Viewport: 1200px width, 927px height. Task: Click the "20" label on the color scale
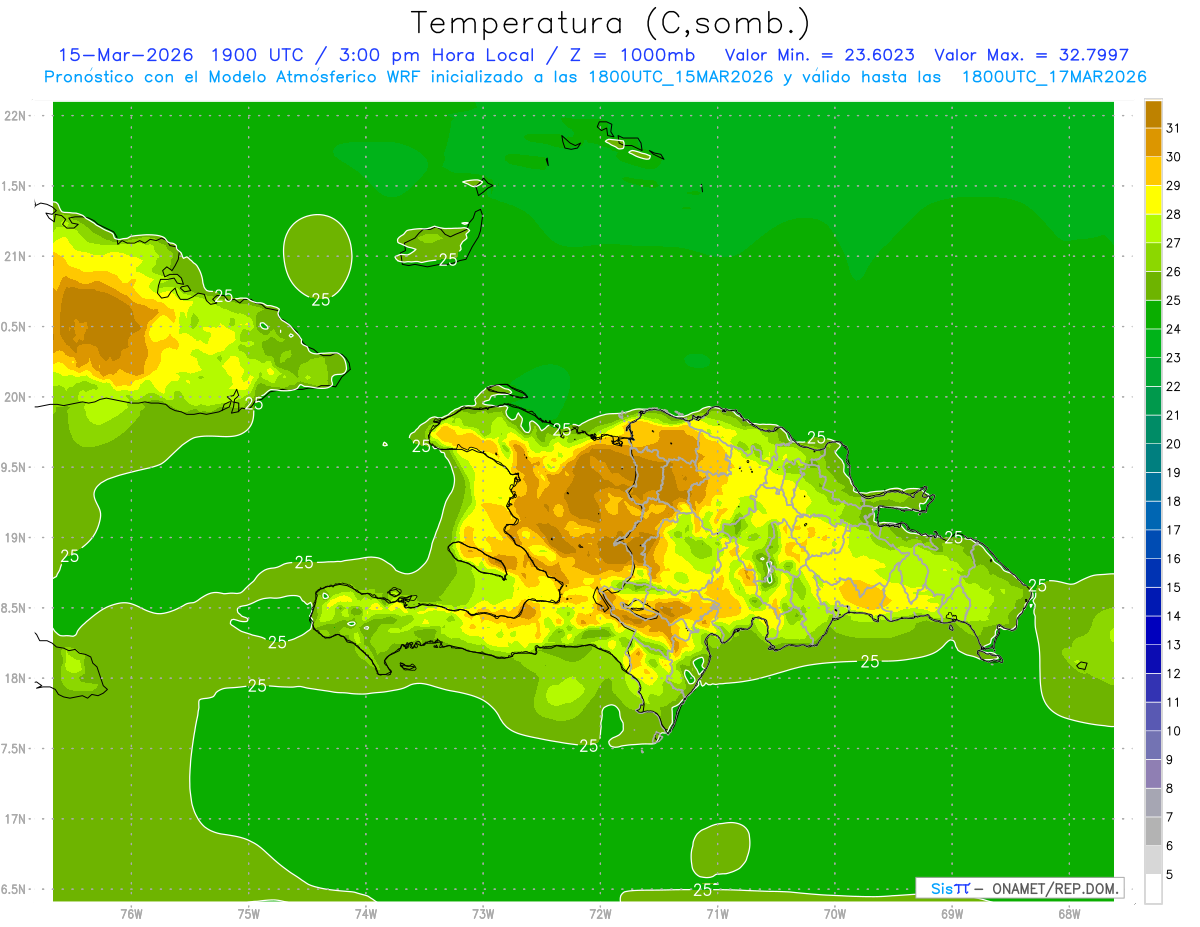1173,444
